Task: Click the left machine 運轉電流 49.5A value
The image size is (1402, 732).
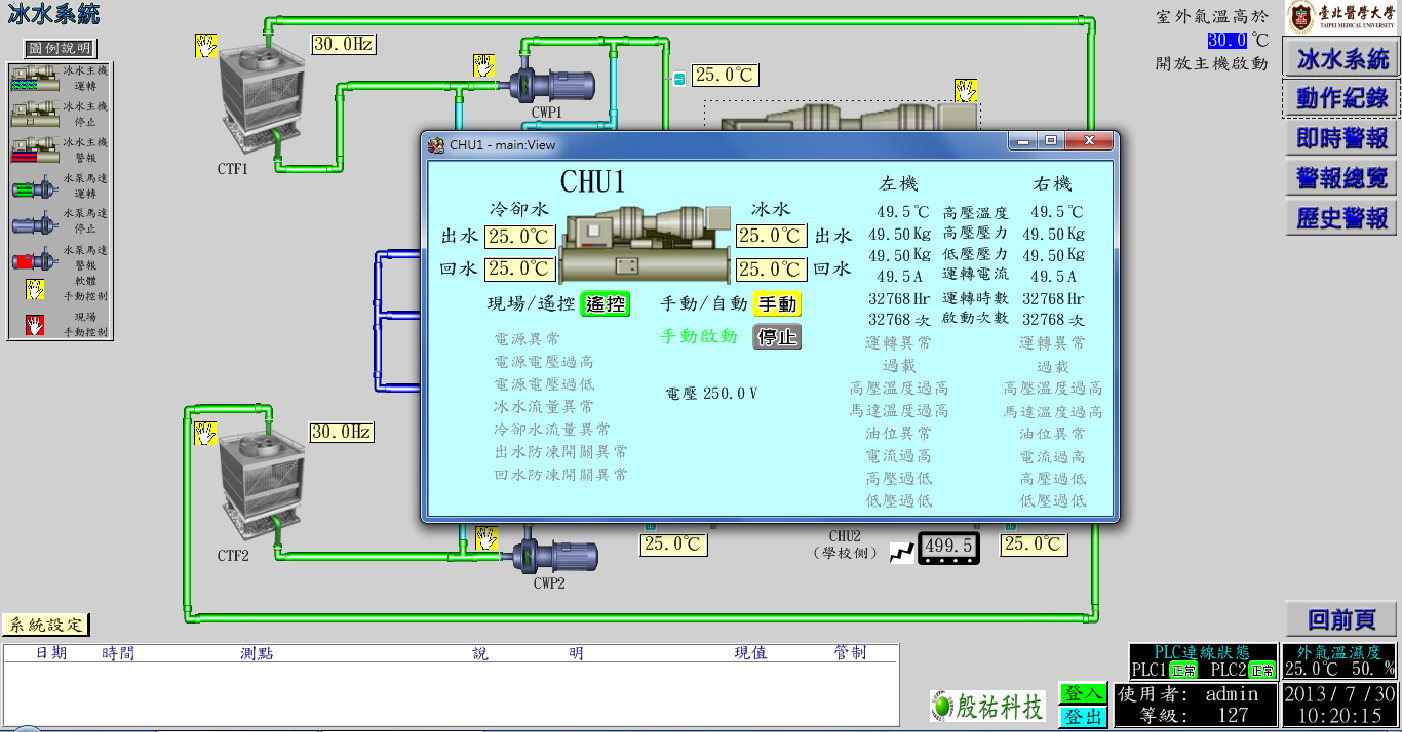Action: tap(898, 276)
